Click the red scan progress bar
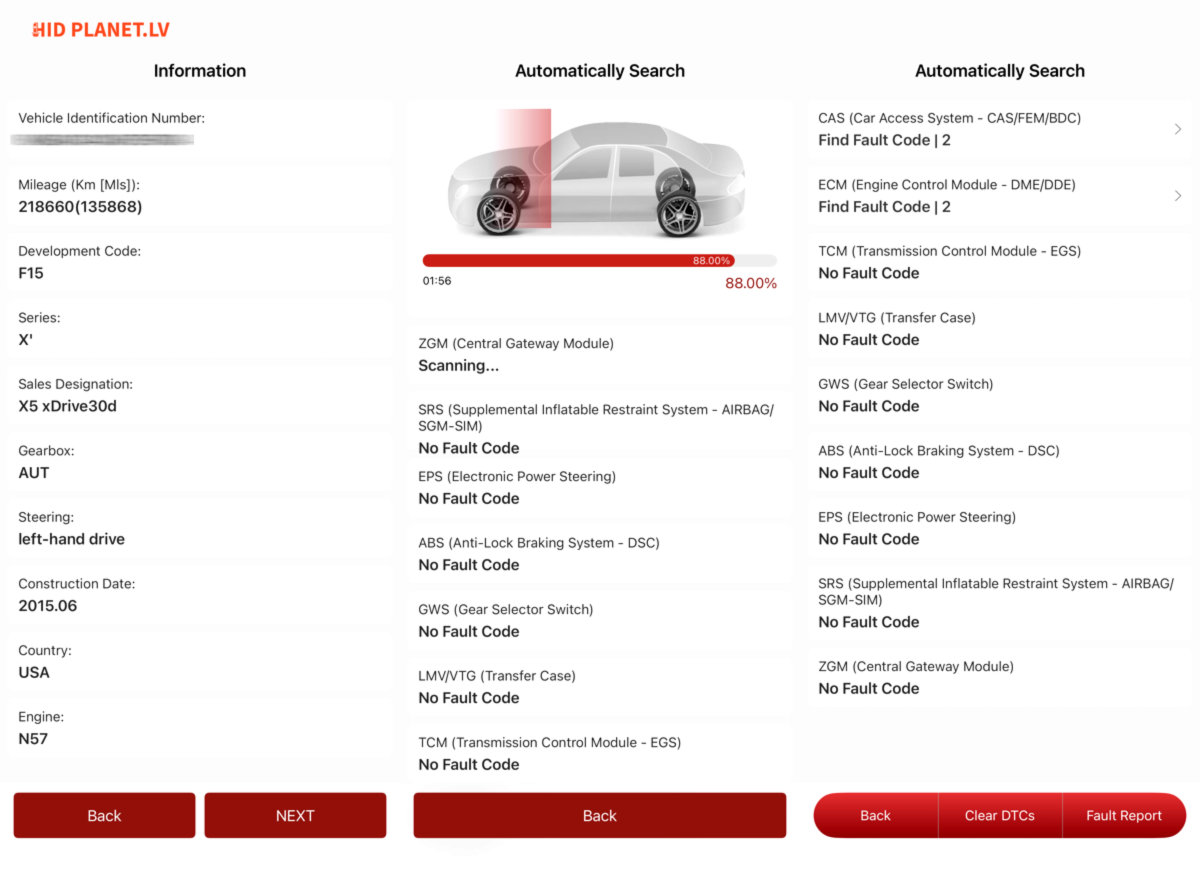This screenshot has width=1200, height=869. (578, 260)
